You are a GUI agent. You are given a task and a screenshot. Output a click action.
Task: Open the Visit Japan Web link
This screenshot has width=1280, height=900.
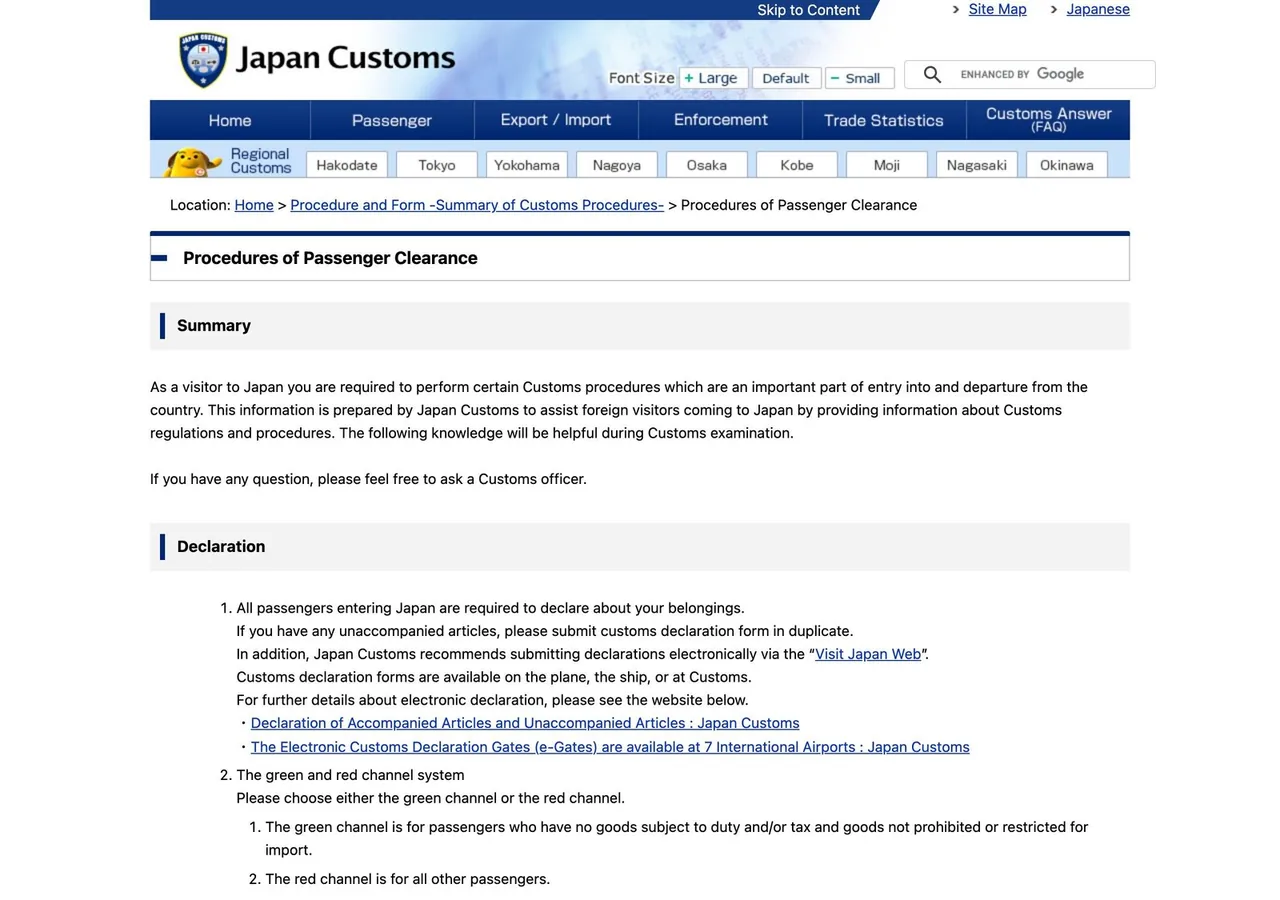[868, 654]
